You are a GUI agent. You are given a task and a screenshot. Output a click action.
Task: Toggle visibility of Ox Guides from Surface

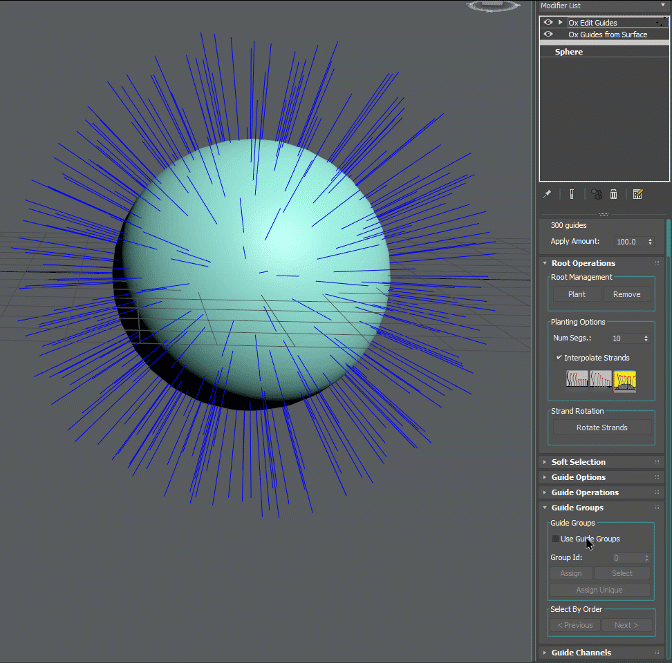click(548, 34)
